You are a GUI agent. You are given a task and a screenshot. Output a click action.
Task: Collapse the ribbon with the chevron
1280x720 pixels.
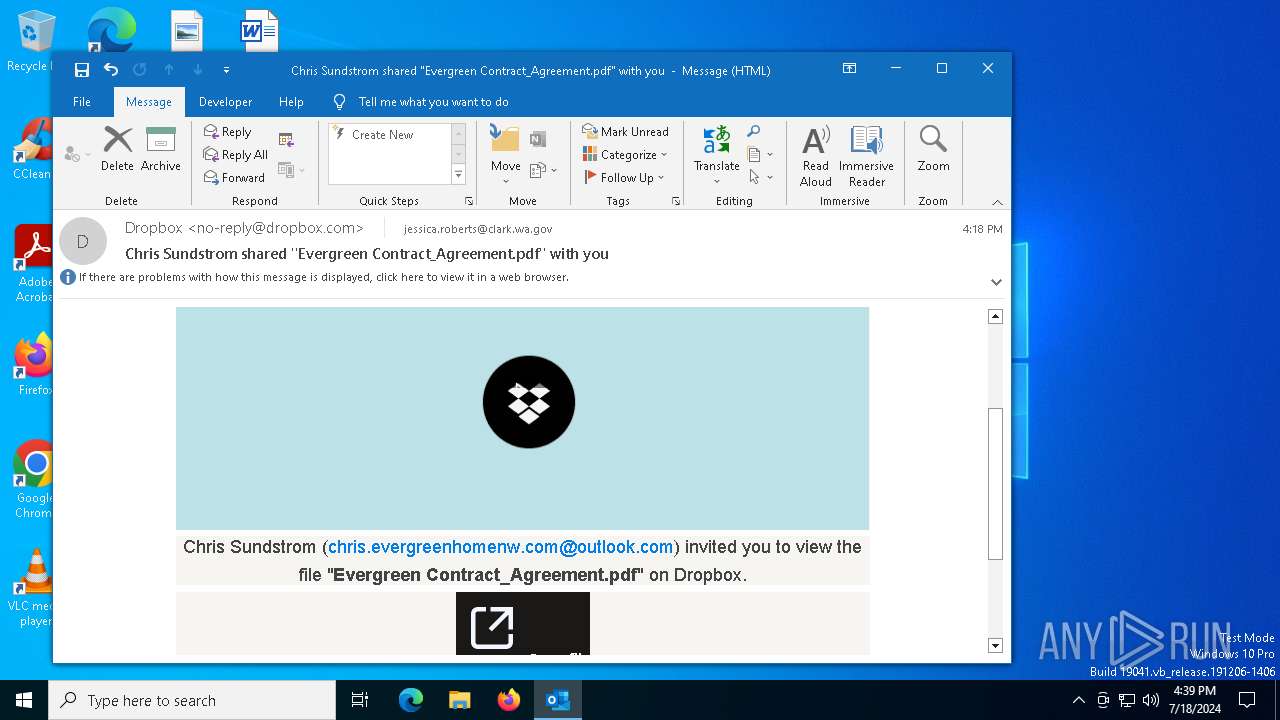click(997, 202)
